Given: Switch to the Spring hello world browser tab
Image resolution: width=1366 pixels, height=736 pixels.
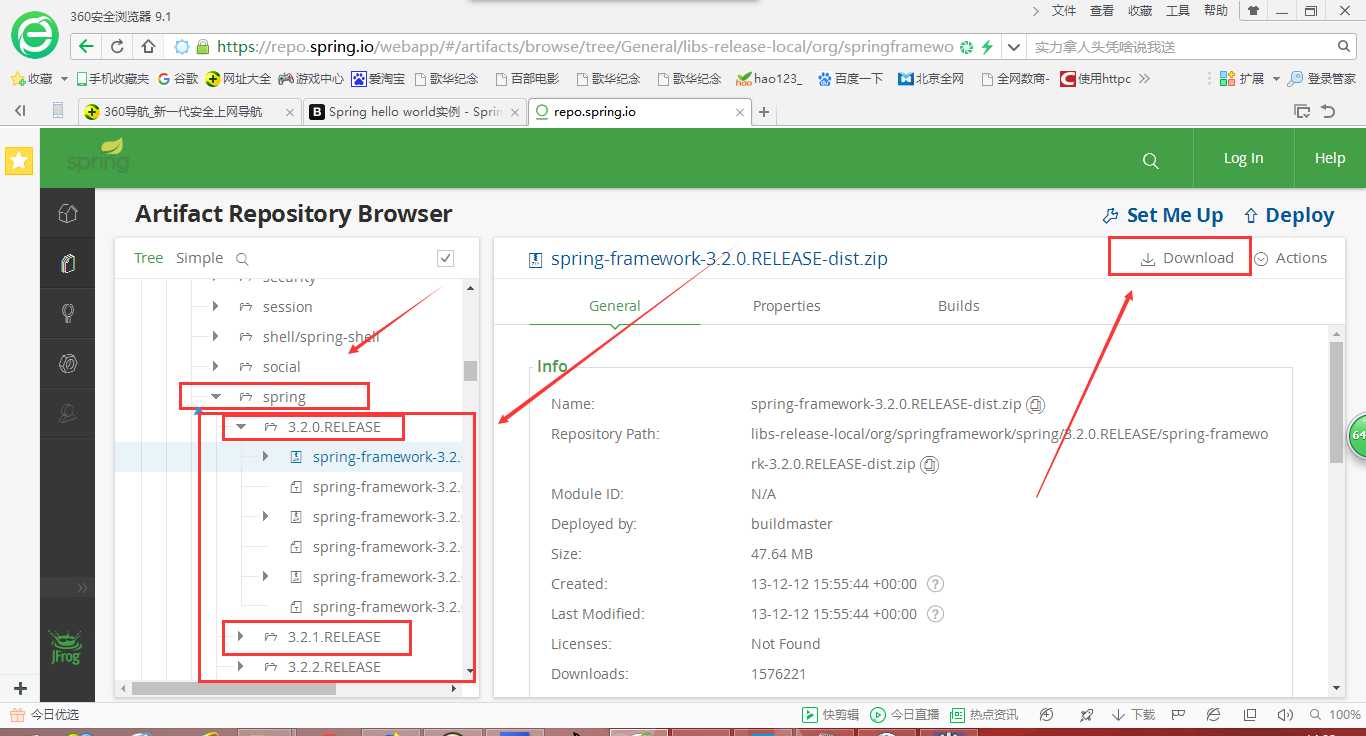Looking at the screenshot, I should 414,112.
